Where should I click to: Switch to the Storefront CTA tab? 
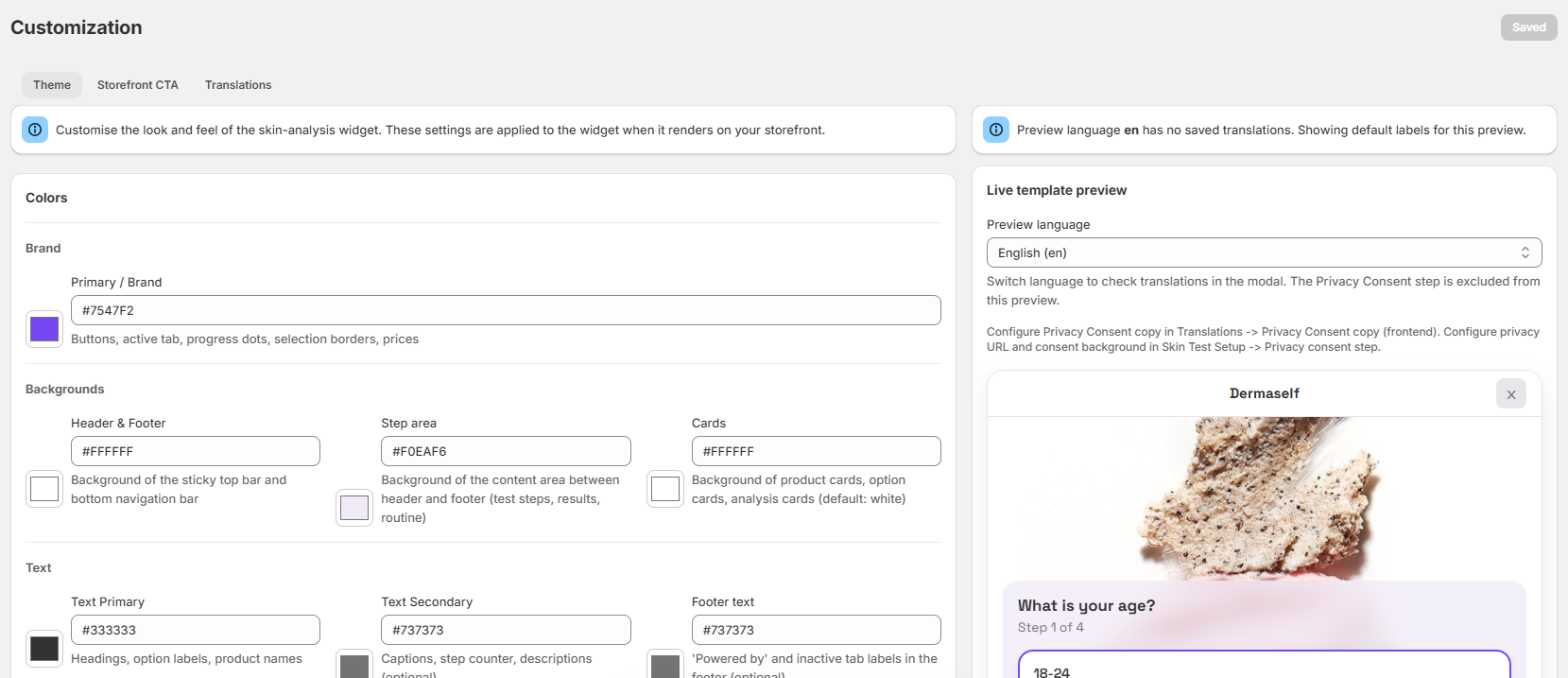click(138, 85)
